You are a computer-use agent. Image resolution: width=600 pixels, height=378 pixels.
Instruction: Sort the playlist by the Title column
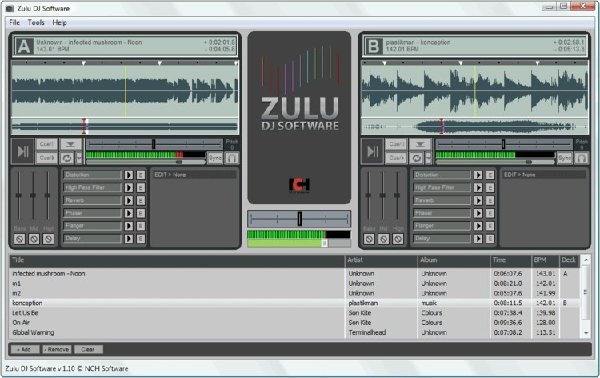(x=177, y=261)
